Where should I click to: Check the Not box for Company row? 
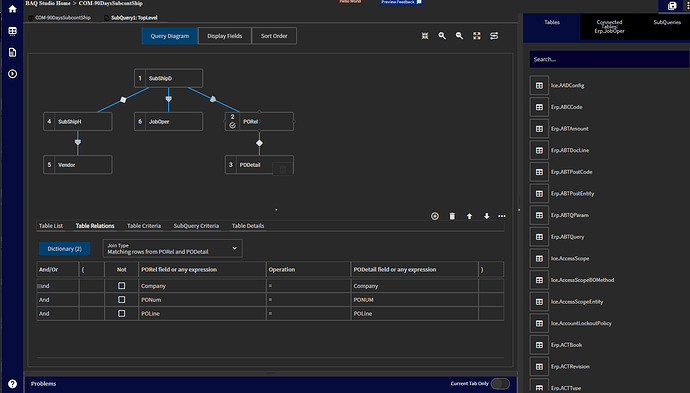(x=121, y=286)
